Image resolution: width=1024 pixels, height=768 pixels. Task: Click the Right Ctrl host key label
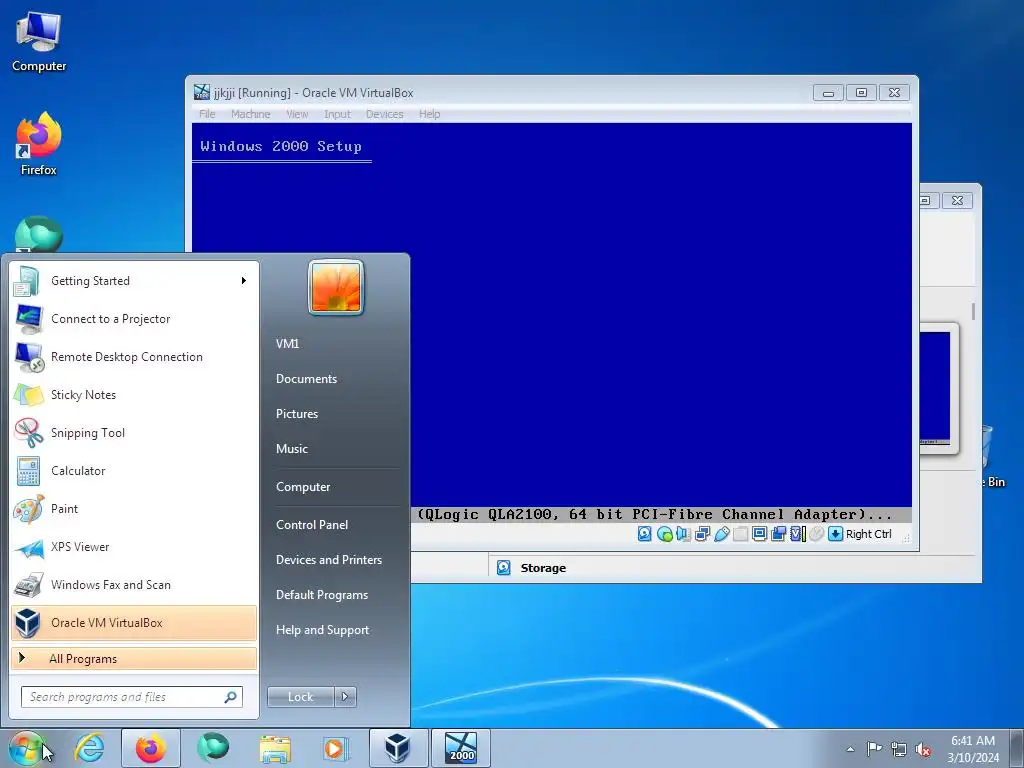pos(869,534)
